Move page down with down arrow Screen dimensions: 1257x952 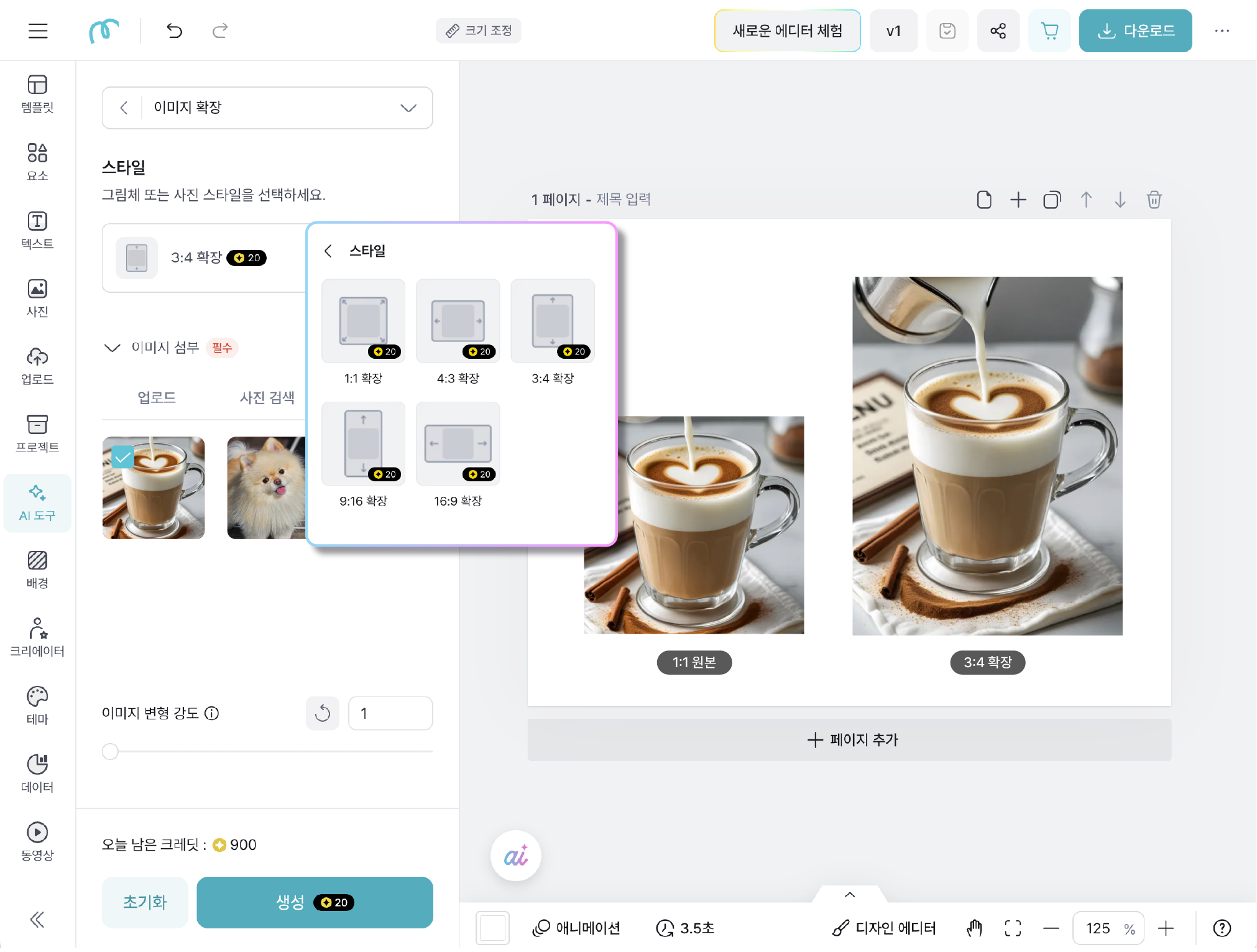coord(1120,200)
